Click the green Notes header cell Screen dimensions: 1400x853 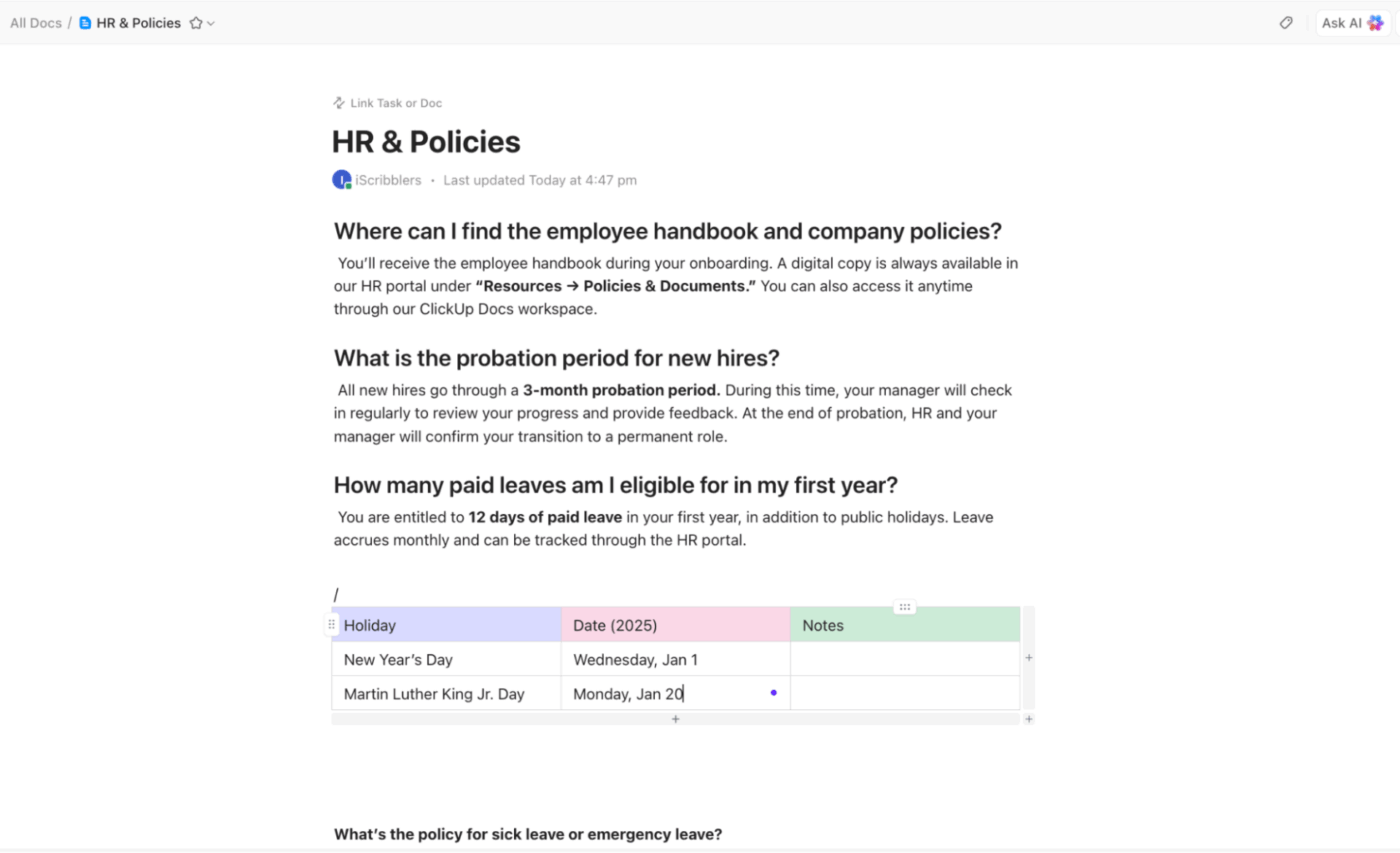pos(905,625)
